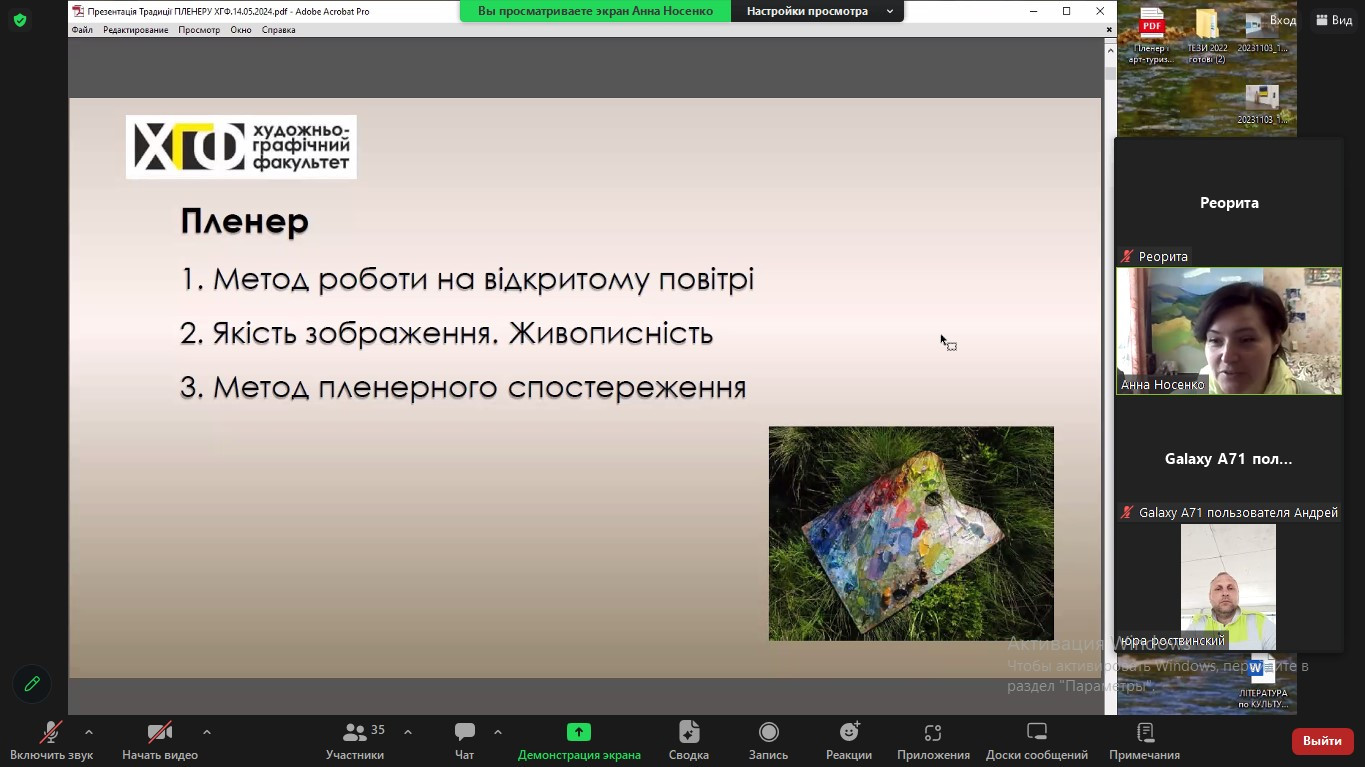Expand the arrow beside Чат
The image size is (1365, 767).
tap(498, 732)
